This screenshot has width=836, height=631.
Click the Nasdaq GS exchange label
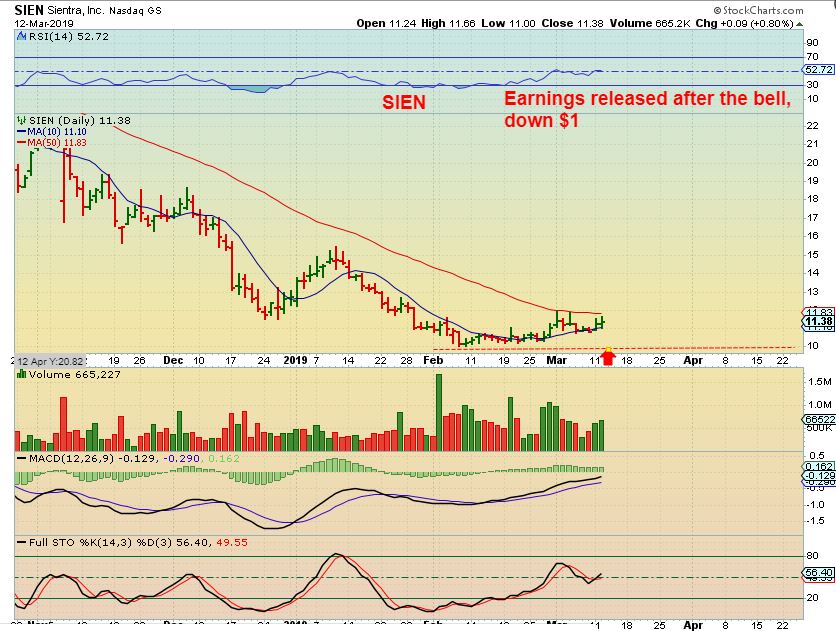pos(135,11)
